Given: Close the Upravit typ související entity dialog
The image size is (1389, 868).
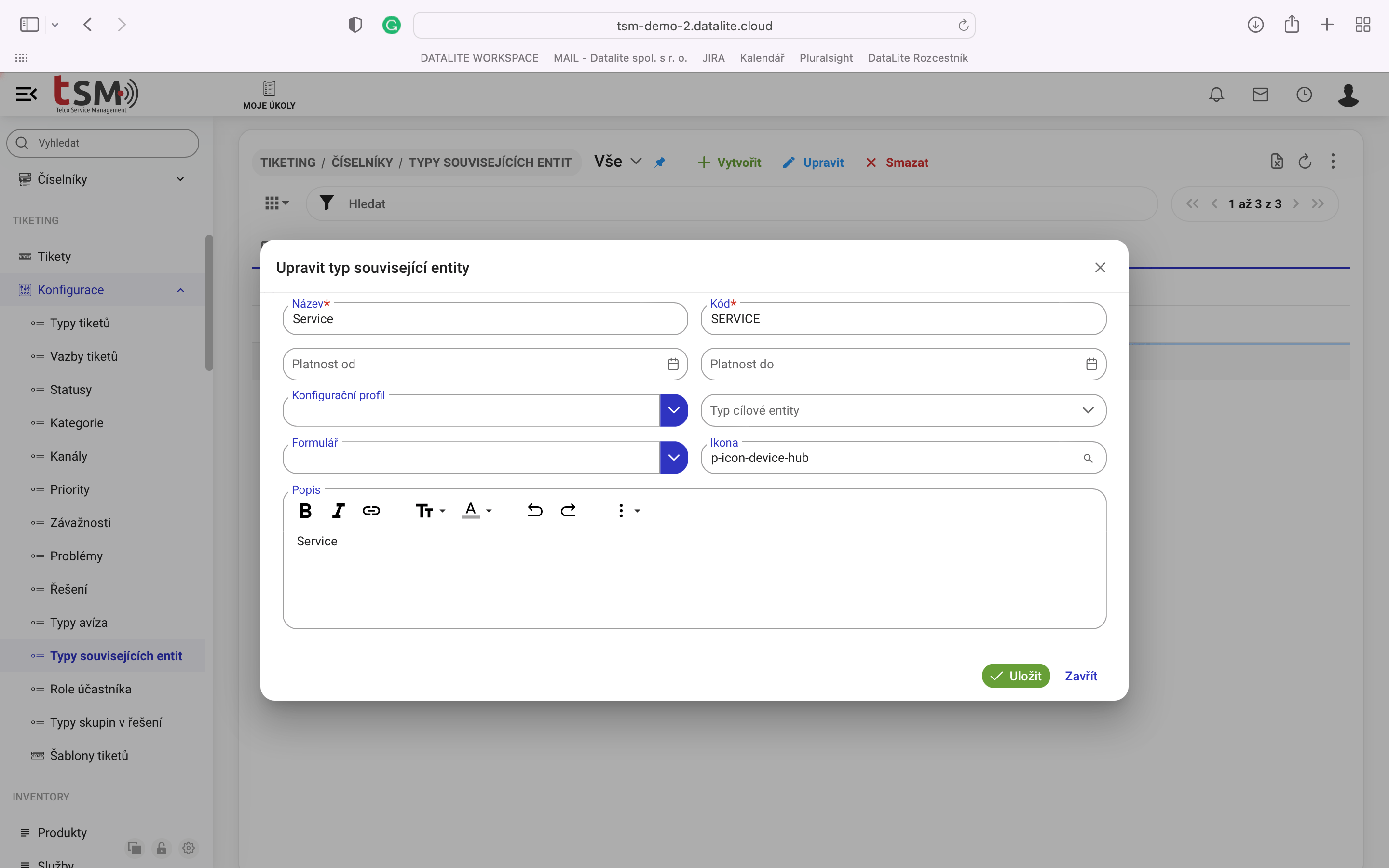Looking at the screenshot, I should [1100, 268].
